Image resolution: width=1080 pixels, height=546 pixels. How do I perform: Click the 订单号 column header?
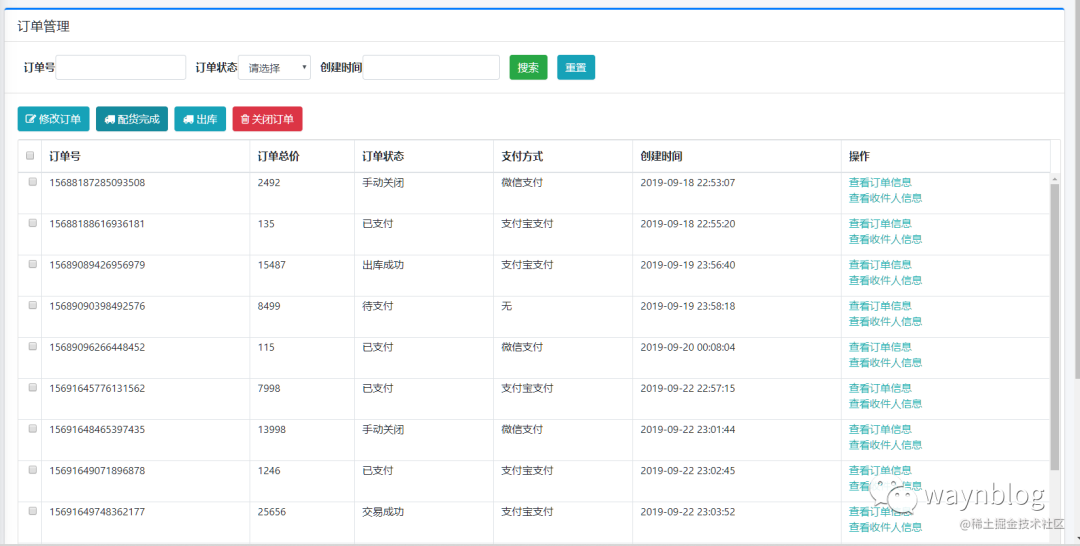[x=65, y=156]
